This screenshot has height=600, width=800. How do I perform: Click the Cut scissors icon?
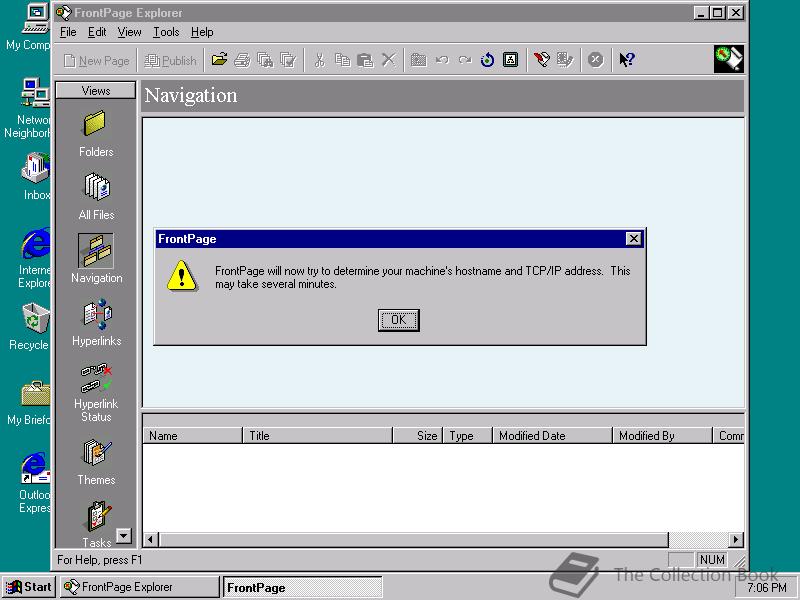[319, 60]
